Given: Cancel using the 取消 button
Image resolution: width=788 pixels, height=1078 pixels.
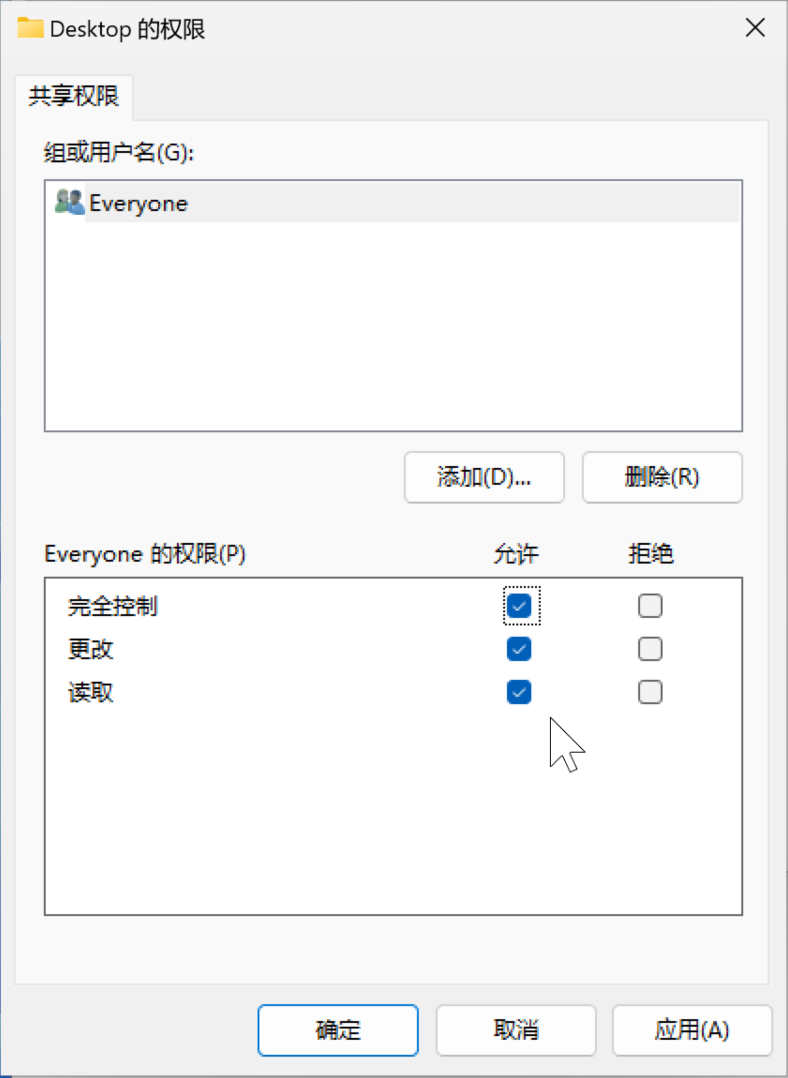Looking at the screenshot, I should (x=516, y=1030).
